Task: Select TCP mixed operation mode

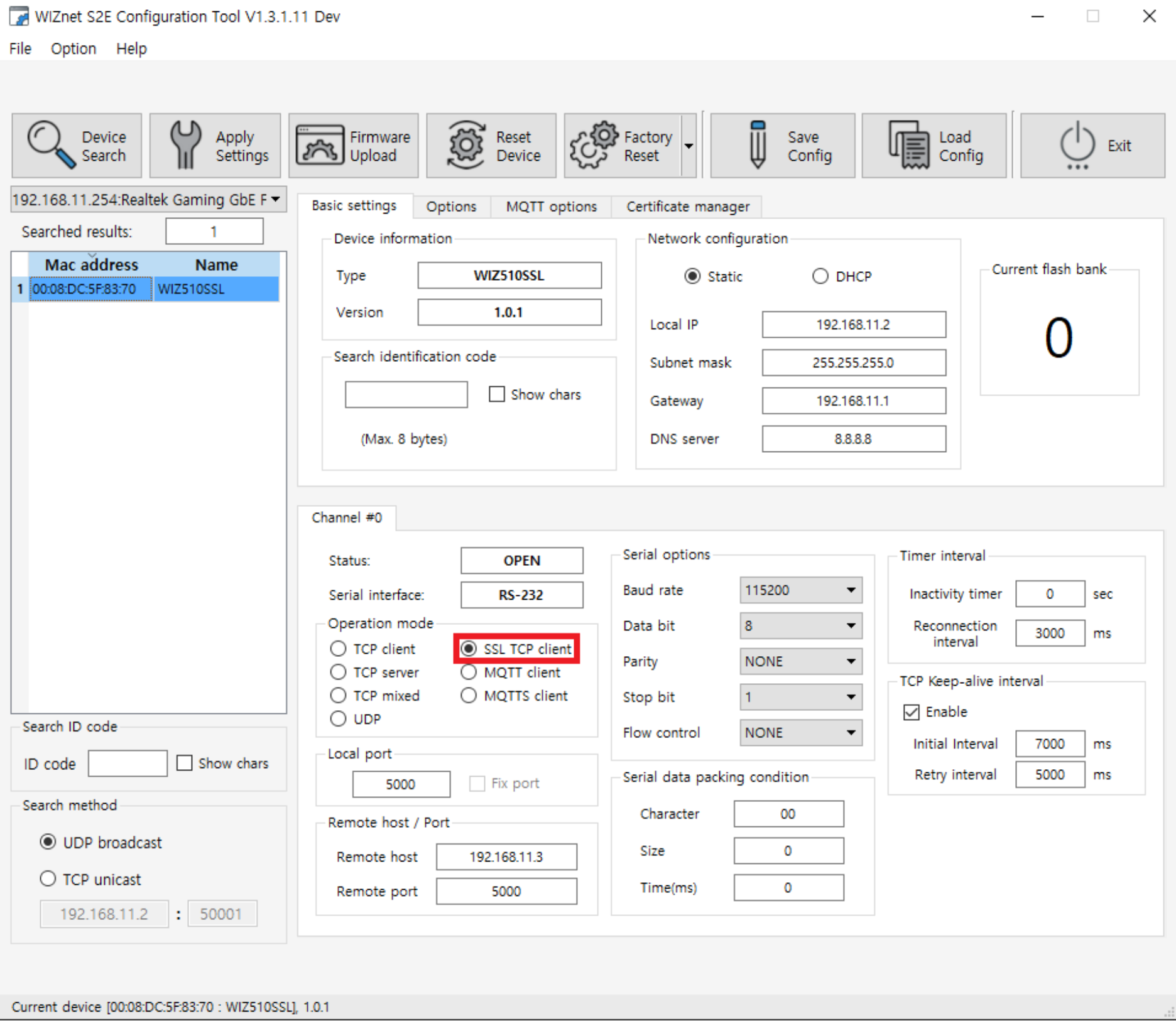Action: [338, 696]
